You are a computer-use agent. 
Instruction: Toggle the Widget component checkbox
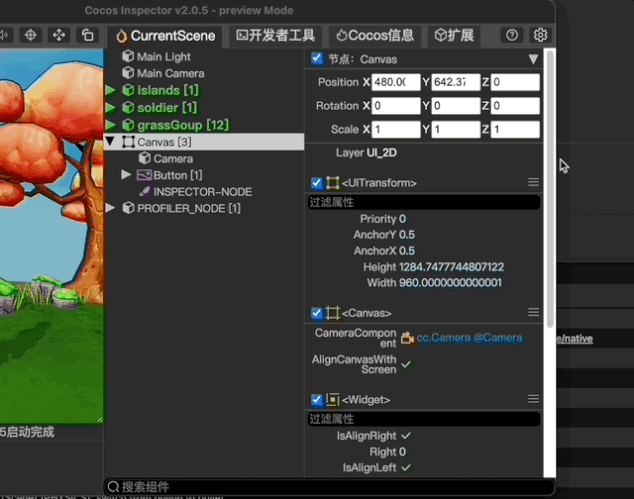[x=317, y=400]
